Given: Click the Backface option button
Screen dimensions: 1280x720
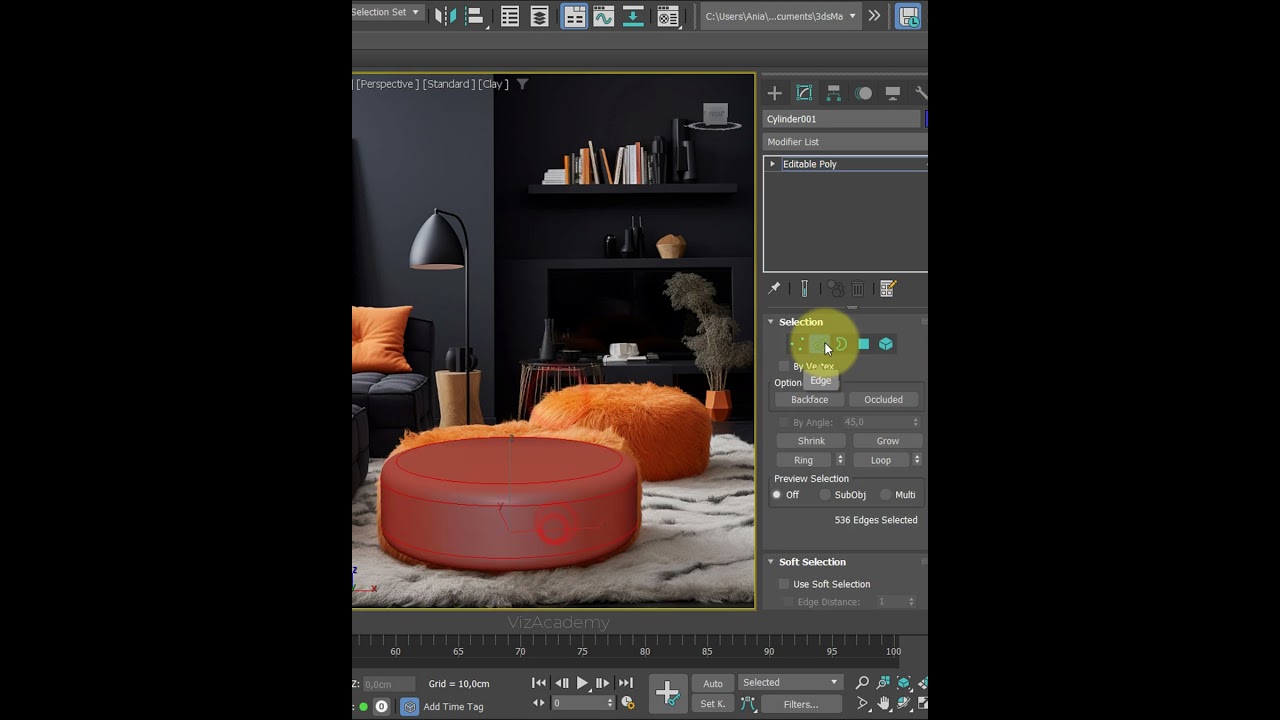Looking at the screenshot, I should [x=809, y=400].
